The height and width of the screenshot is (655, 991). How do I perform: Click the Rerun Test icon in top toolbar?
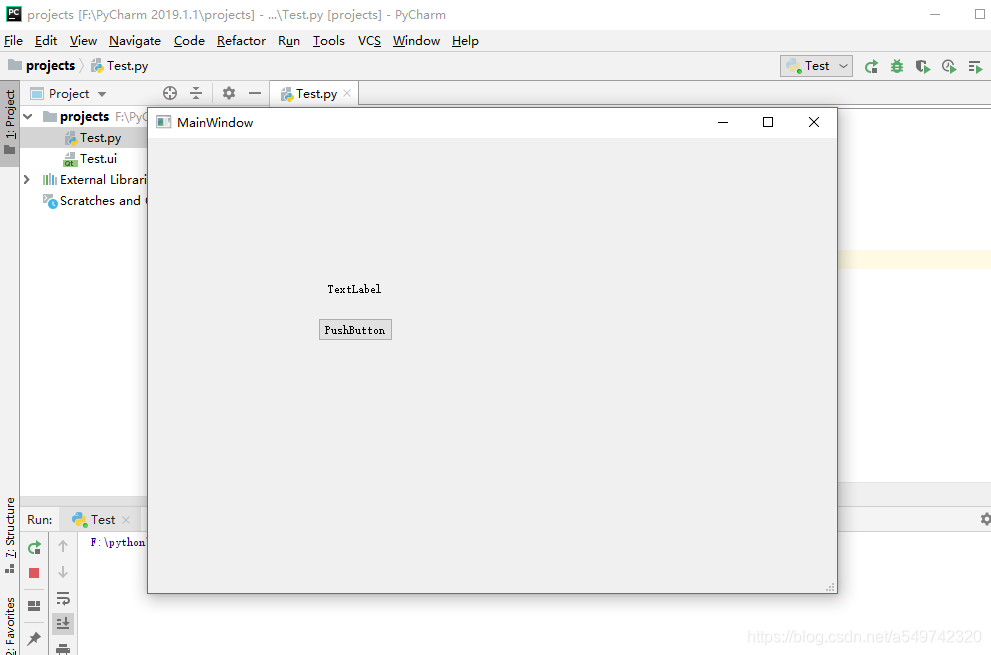[x=871, y=66]
